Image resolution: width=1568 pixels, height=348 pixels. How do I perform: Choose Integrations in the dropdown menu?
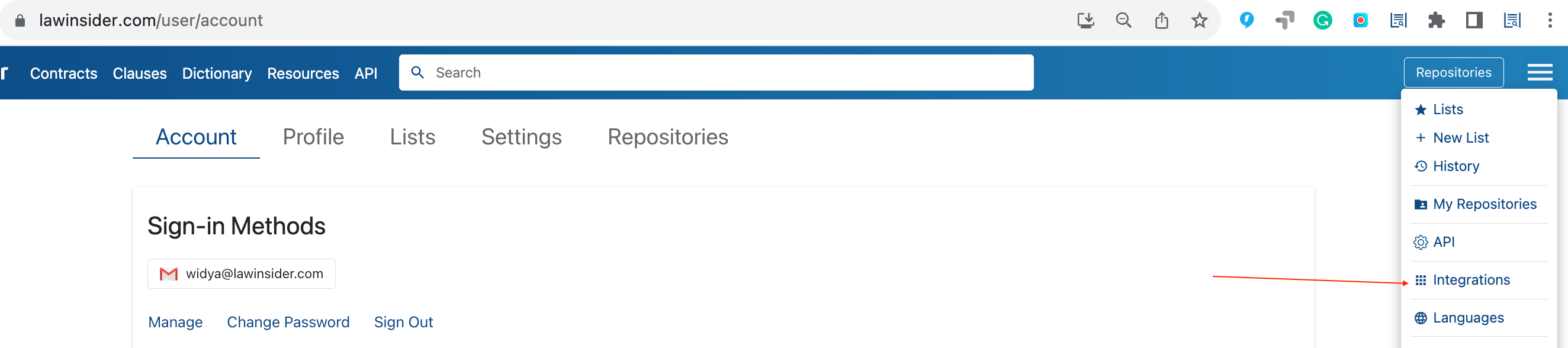pos(1471,280)
